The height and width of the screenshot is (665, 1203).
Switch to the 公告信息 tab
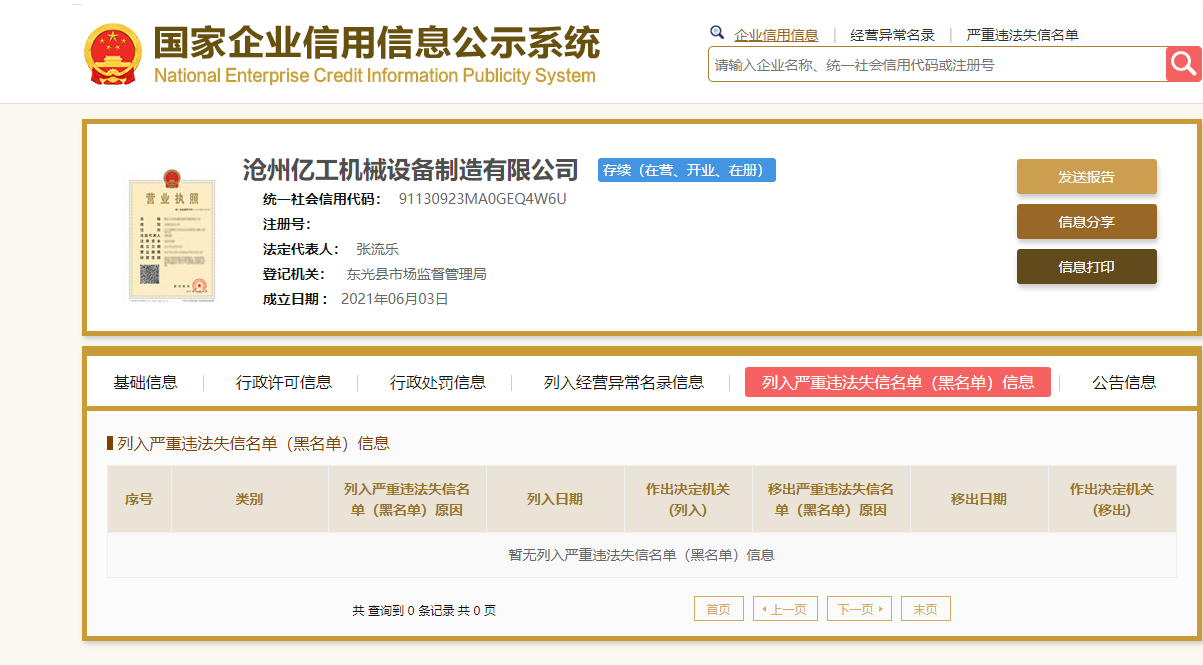(x=1124, y=382)
